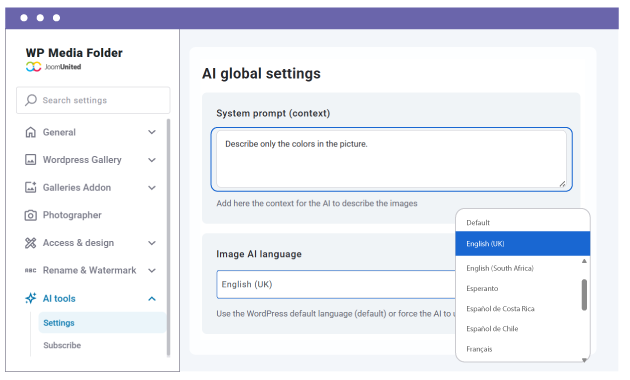630x380 pixels.
Task: Click the Access & design tools icon
Action: (31, 243)
